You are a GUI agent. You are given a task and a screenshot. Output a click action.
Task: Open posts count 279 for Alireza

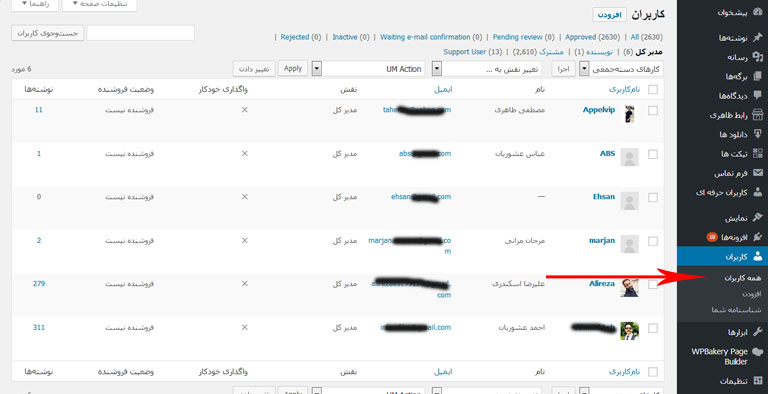point(39,283)
